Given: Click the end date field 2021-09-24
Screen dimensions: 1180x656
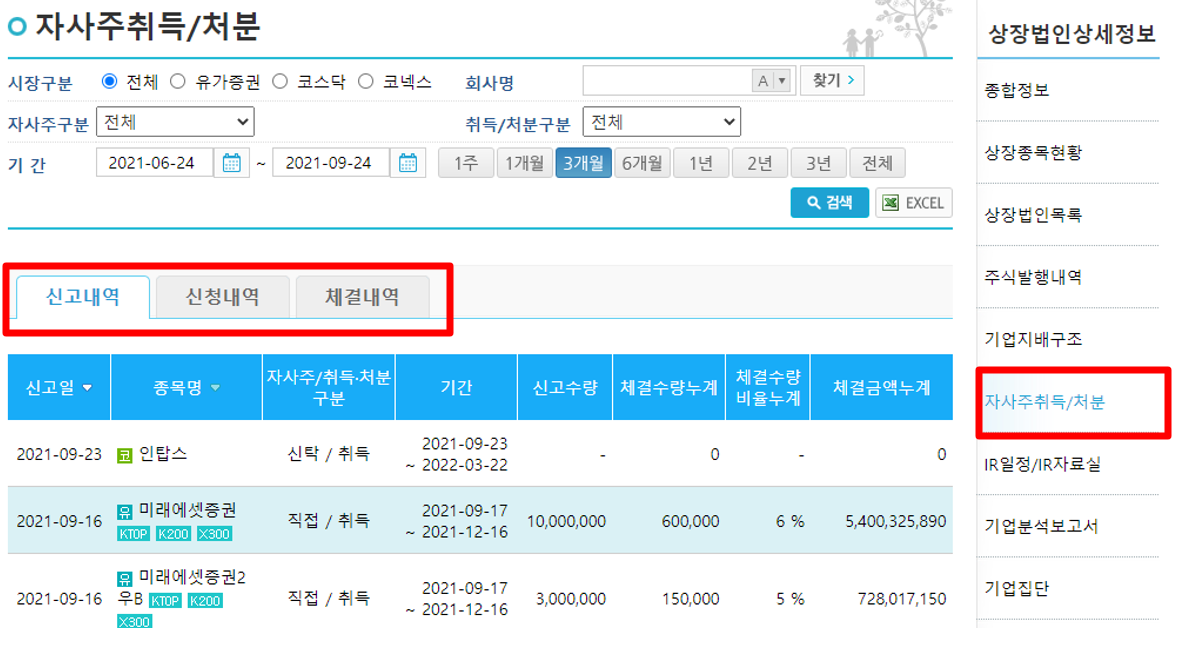Looking at the screenshot, I should tap(331, 162).
